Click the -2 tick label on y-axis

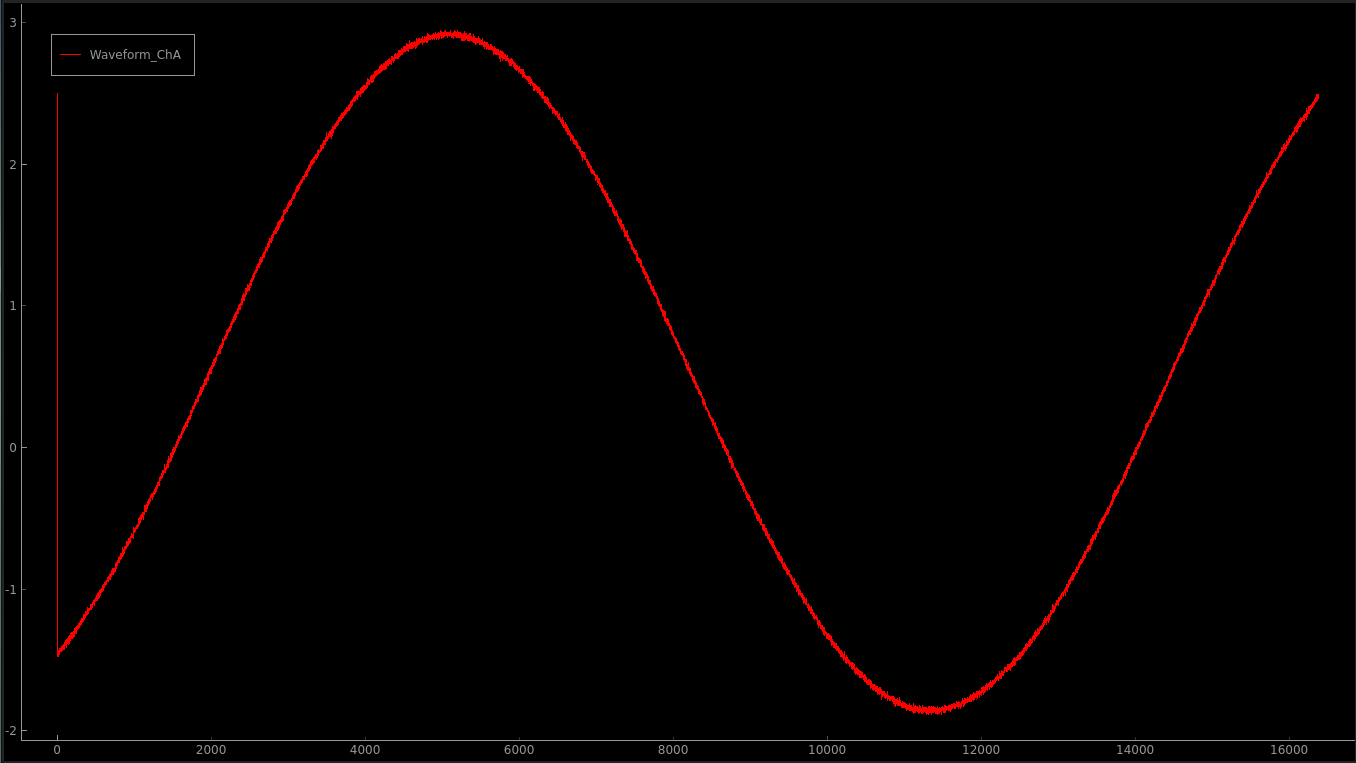[10, 731]
